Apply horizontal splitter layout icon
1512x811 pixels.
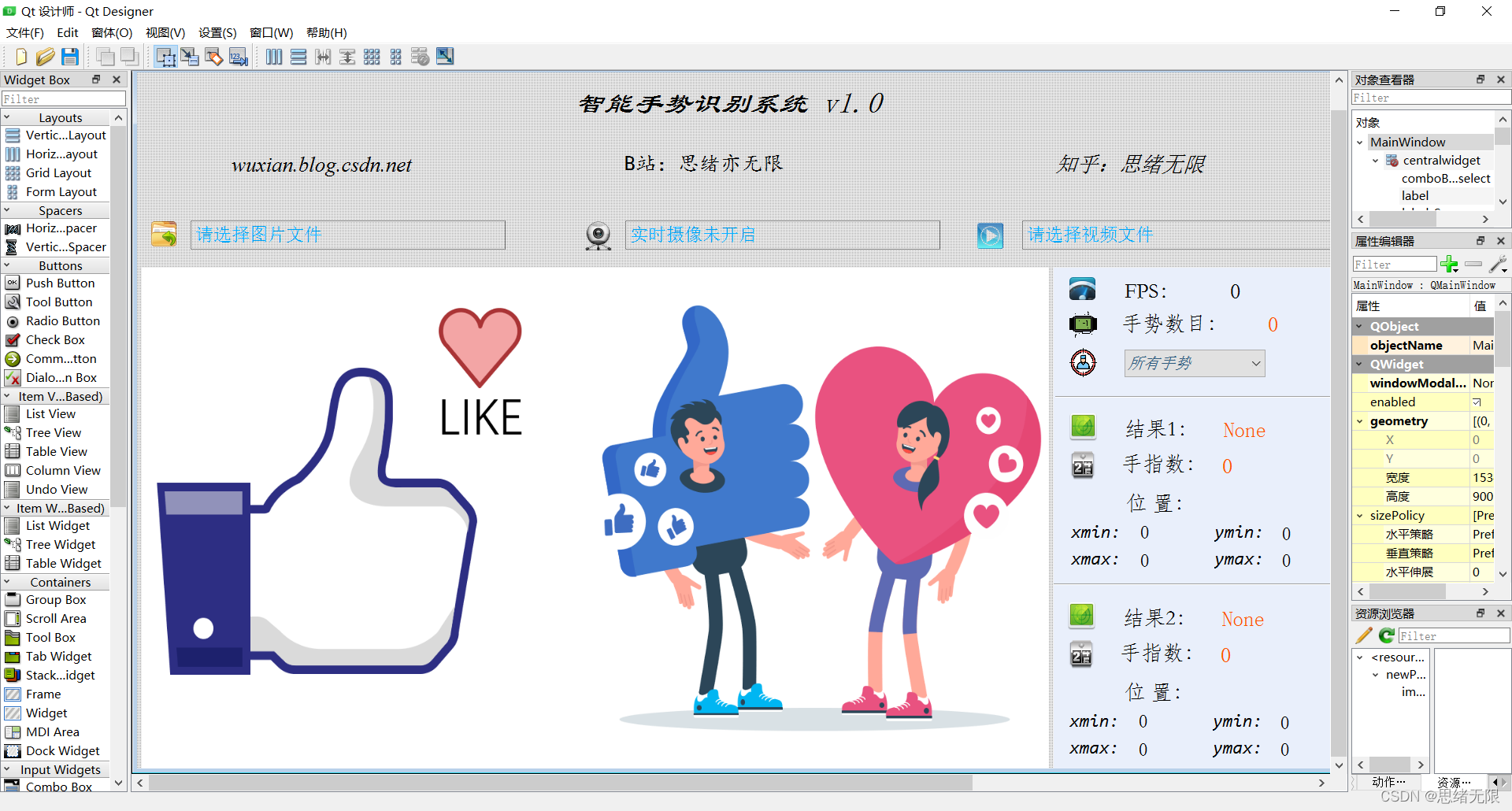tap(323, 57)
